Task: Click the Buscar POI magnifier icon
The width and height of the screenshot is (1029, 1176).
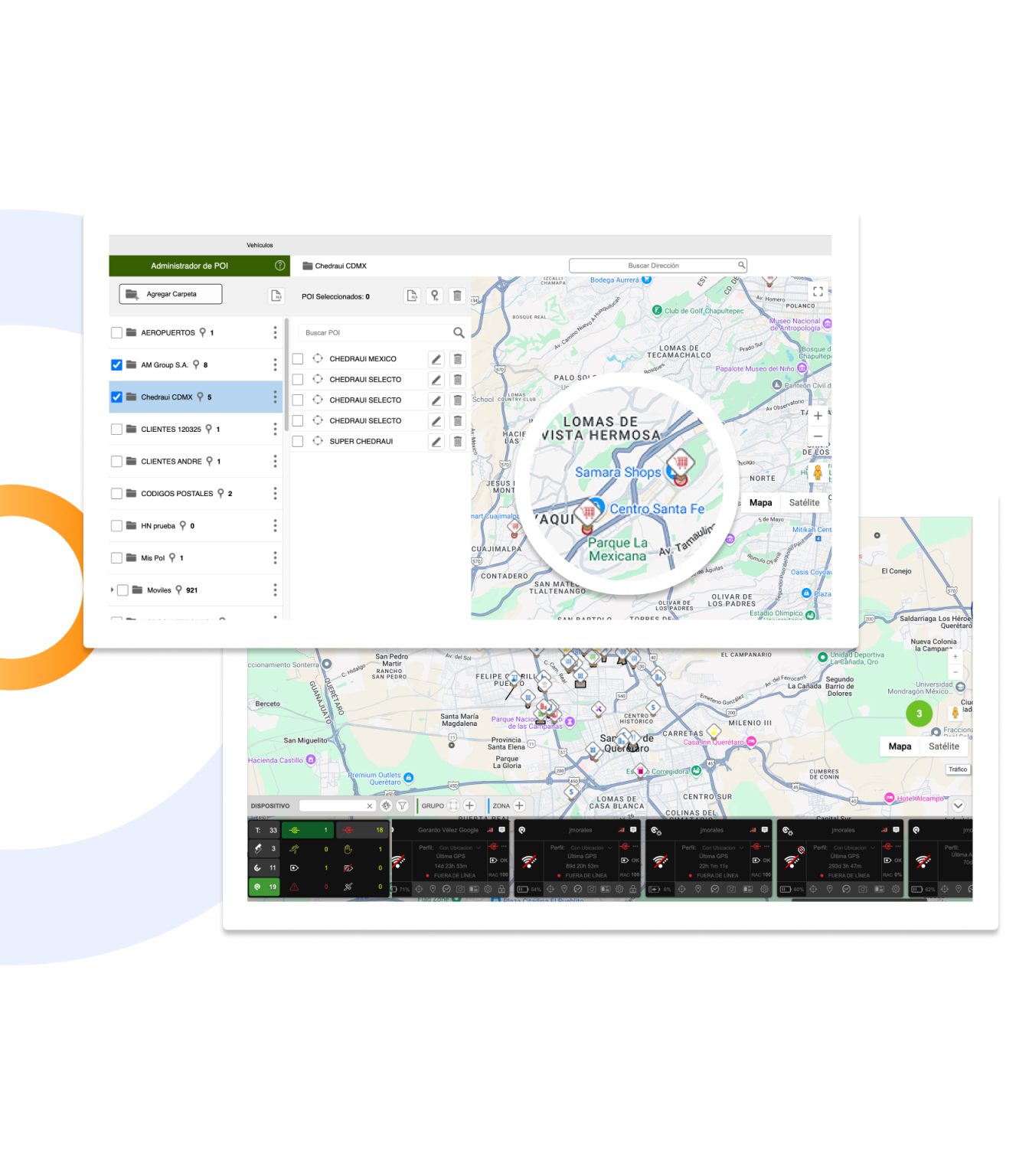Action: [459, 332]
